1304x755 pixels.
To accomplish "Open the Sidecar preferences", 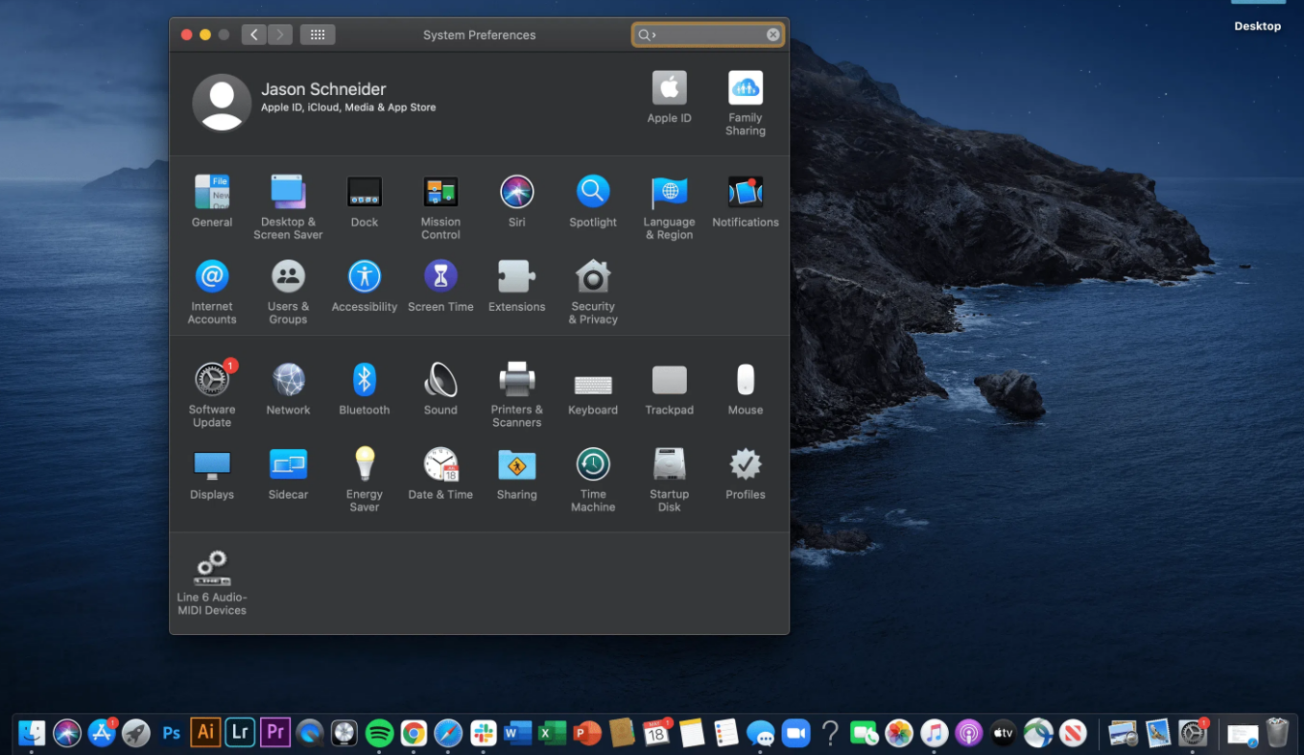I will tap(288, 465).
